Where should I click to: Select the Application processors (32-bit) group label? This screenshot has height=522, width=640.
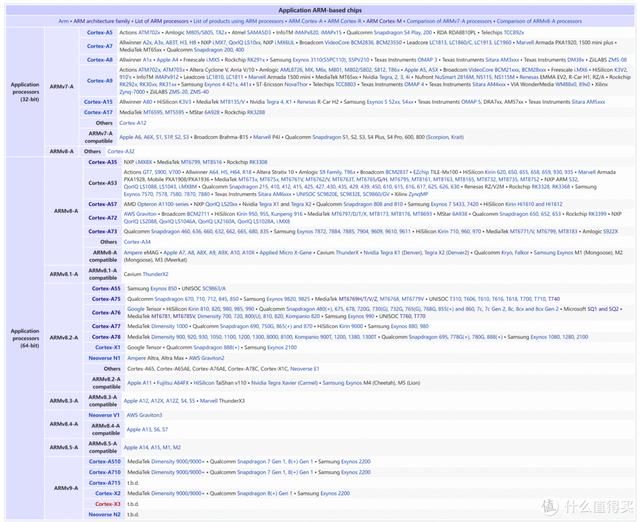click(x=25, y=91)
